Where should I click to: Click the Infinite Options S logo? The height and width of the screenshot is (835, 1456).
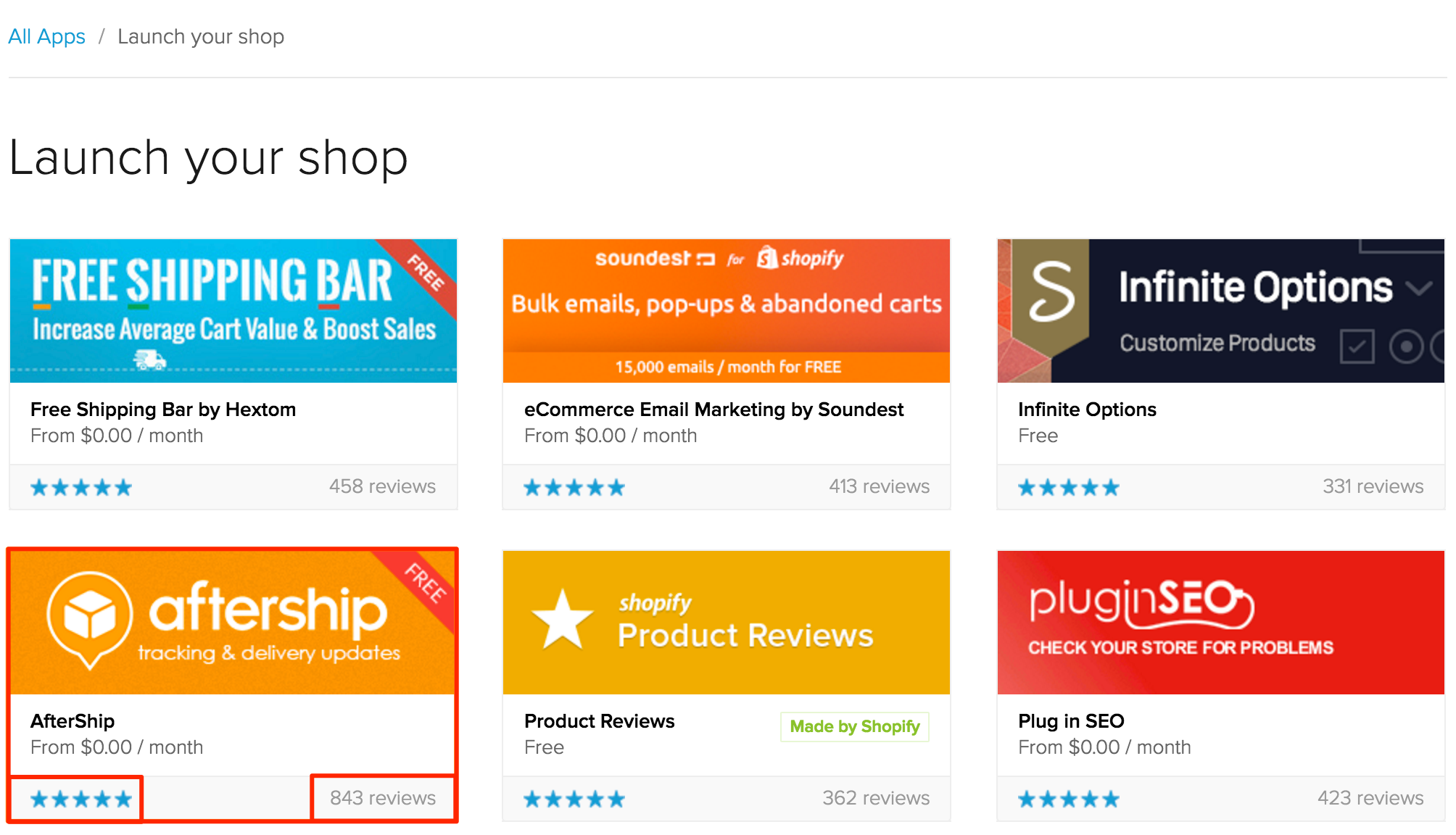(x=1051, y=291)
